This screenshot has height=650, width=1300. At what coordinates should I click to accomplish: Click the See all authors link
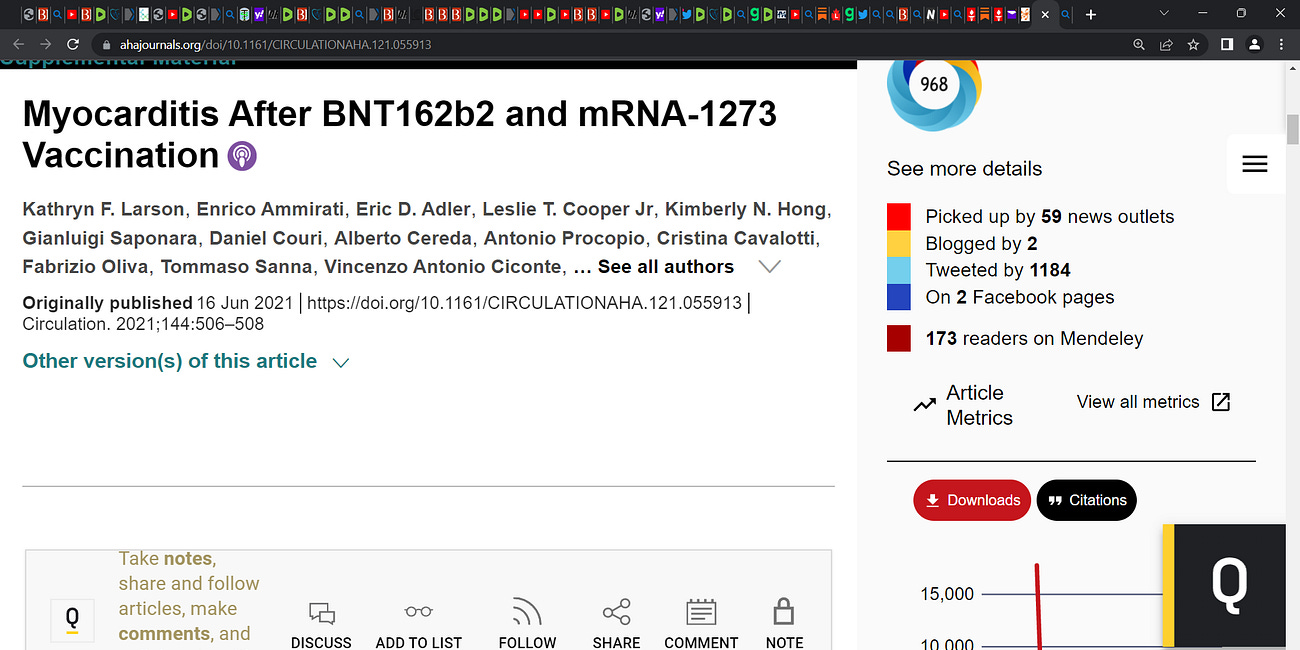666,267
